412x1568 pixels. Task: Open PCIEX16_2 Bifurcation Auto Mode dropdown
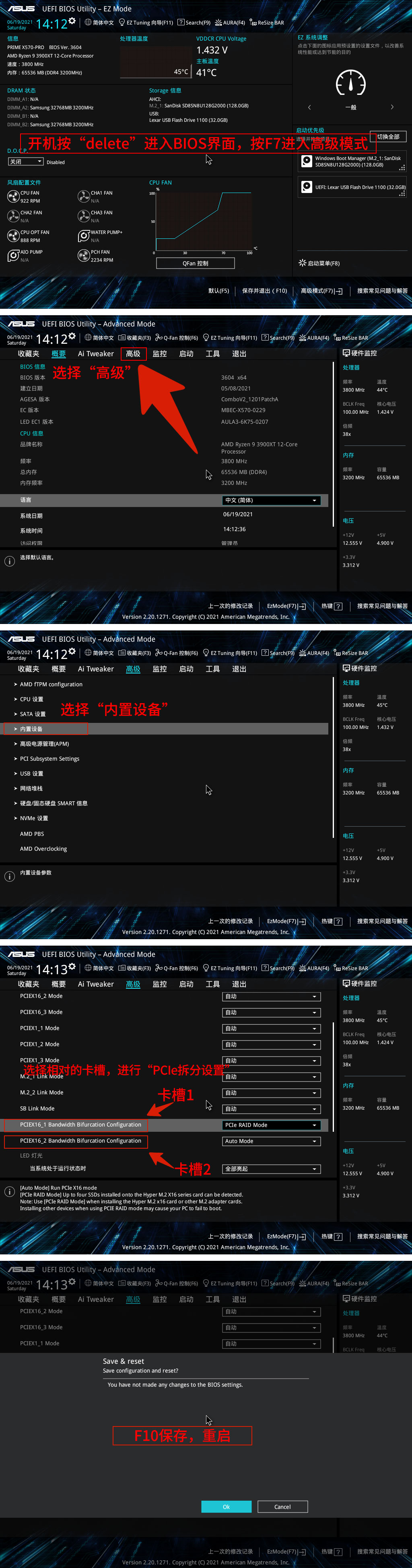click(x=271, y=1141)
